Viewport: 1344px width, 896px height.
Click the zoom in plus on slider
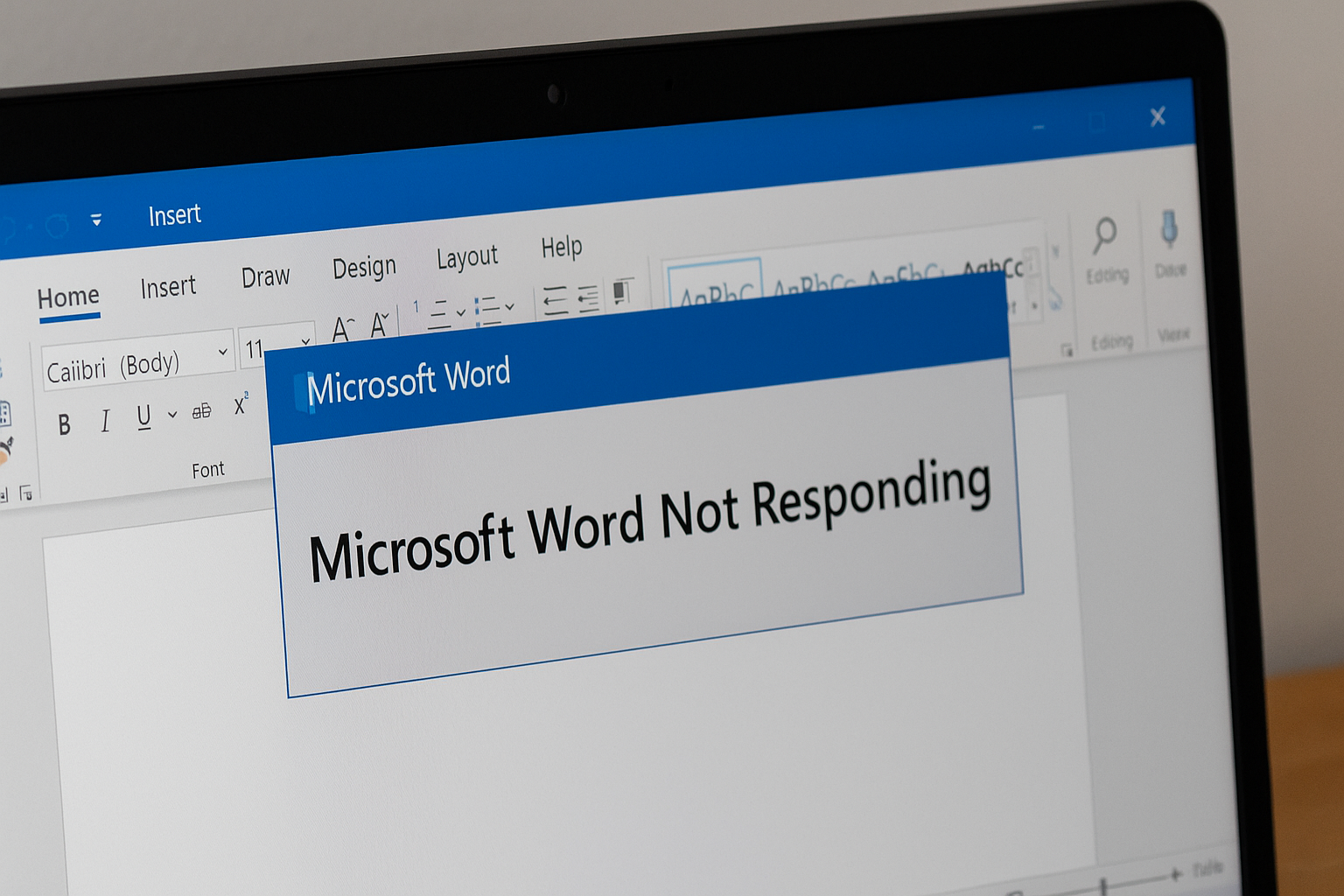(1175, 873)
